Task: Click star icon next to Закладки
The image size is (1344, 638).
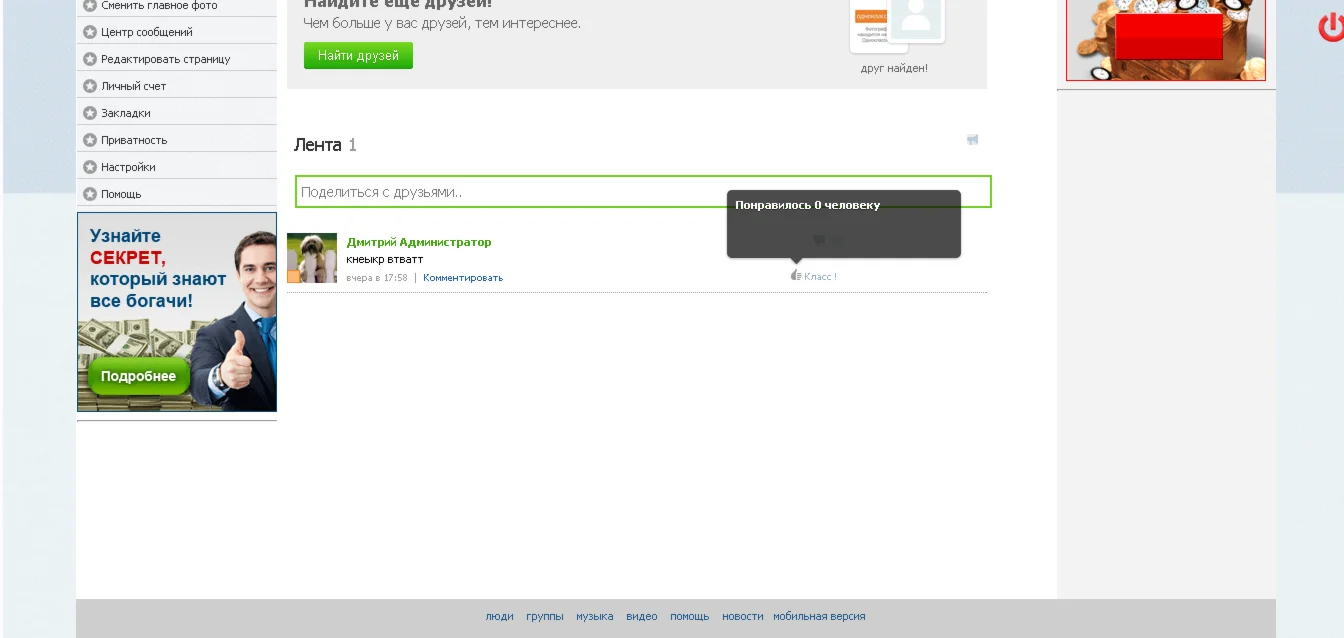Action: tap(90, 113)
